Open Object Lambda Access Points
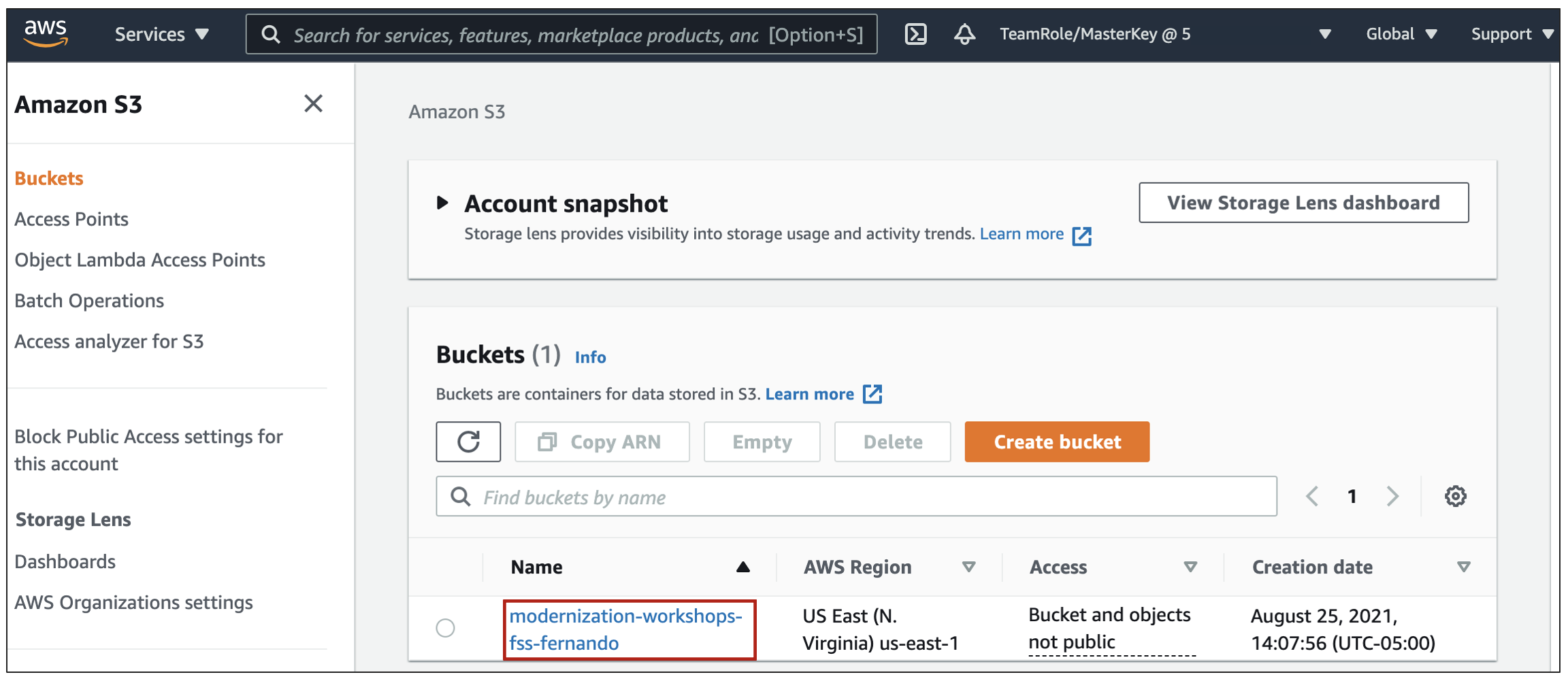This screenshot has width=1568, height=679. [x=140, y=260]
